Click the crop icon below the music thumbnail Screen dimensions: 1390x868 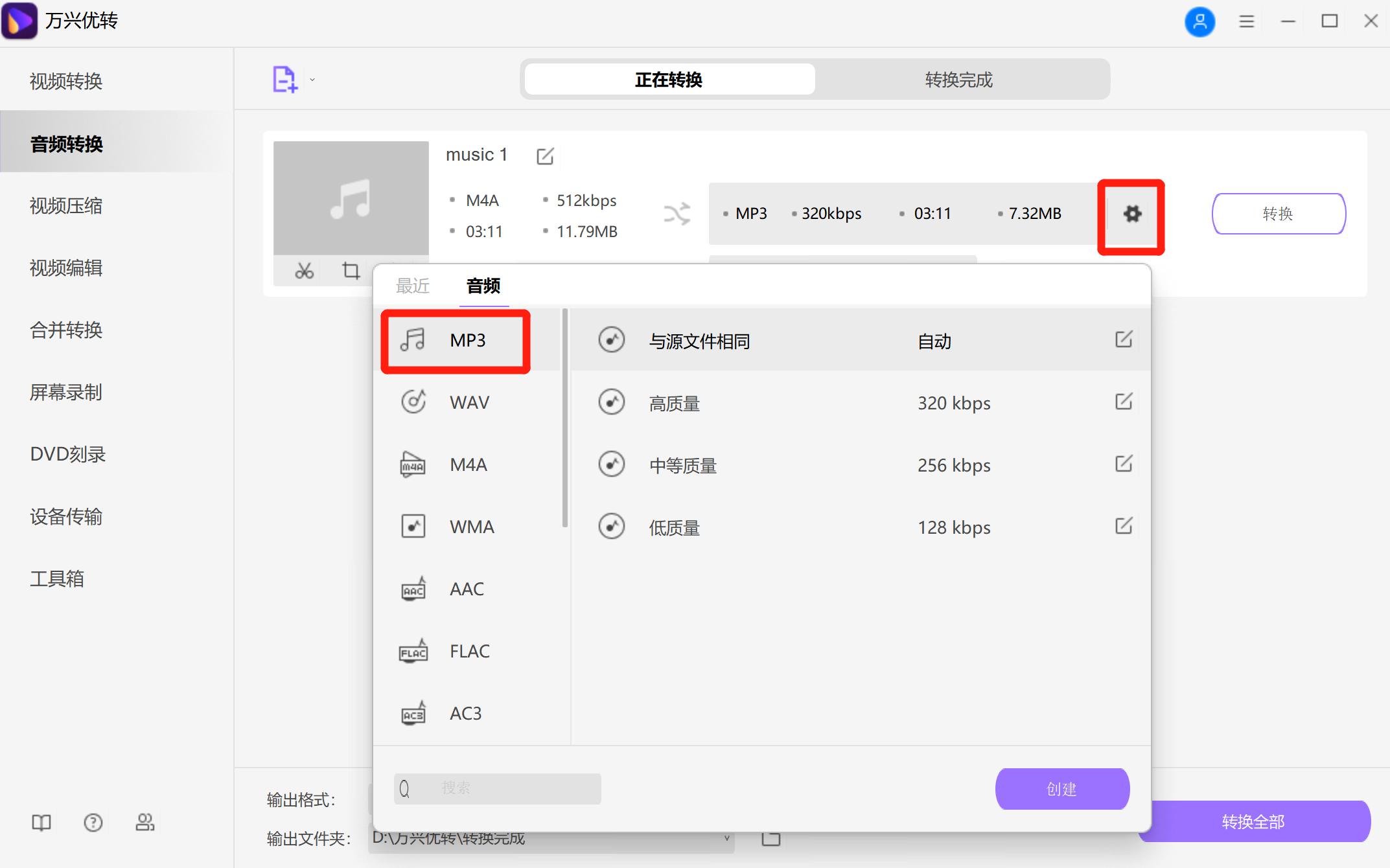351,271
